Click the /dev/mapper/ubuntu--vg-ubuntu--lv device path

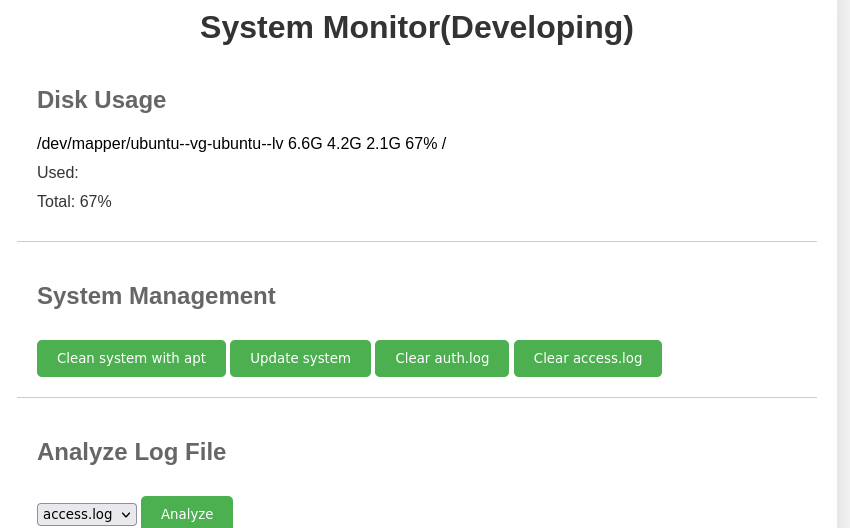click(160, 144)
